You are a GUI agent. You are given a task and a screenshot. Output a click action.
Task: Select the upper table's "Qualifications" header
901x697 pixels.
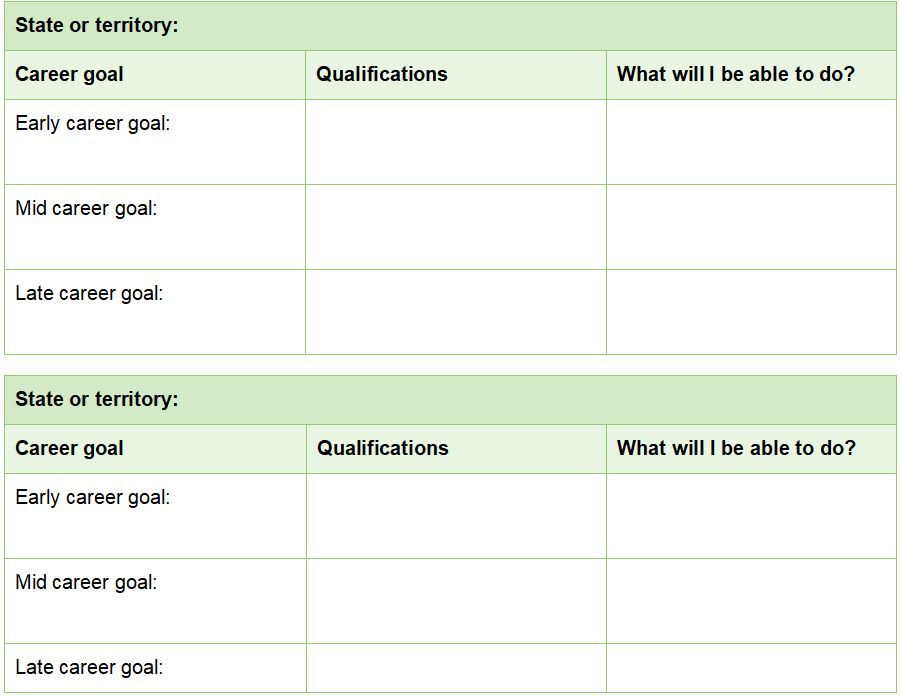pyautogui.click(x=455, y=75)
